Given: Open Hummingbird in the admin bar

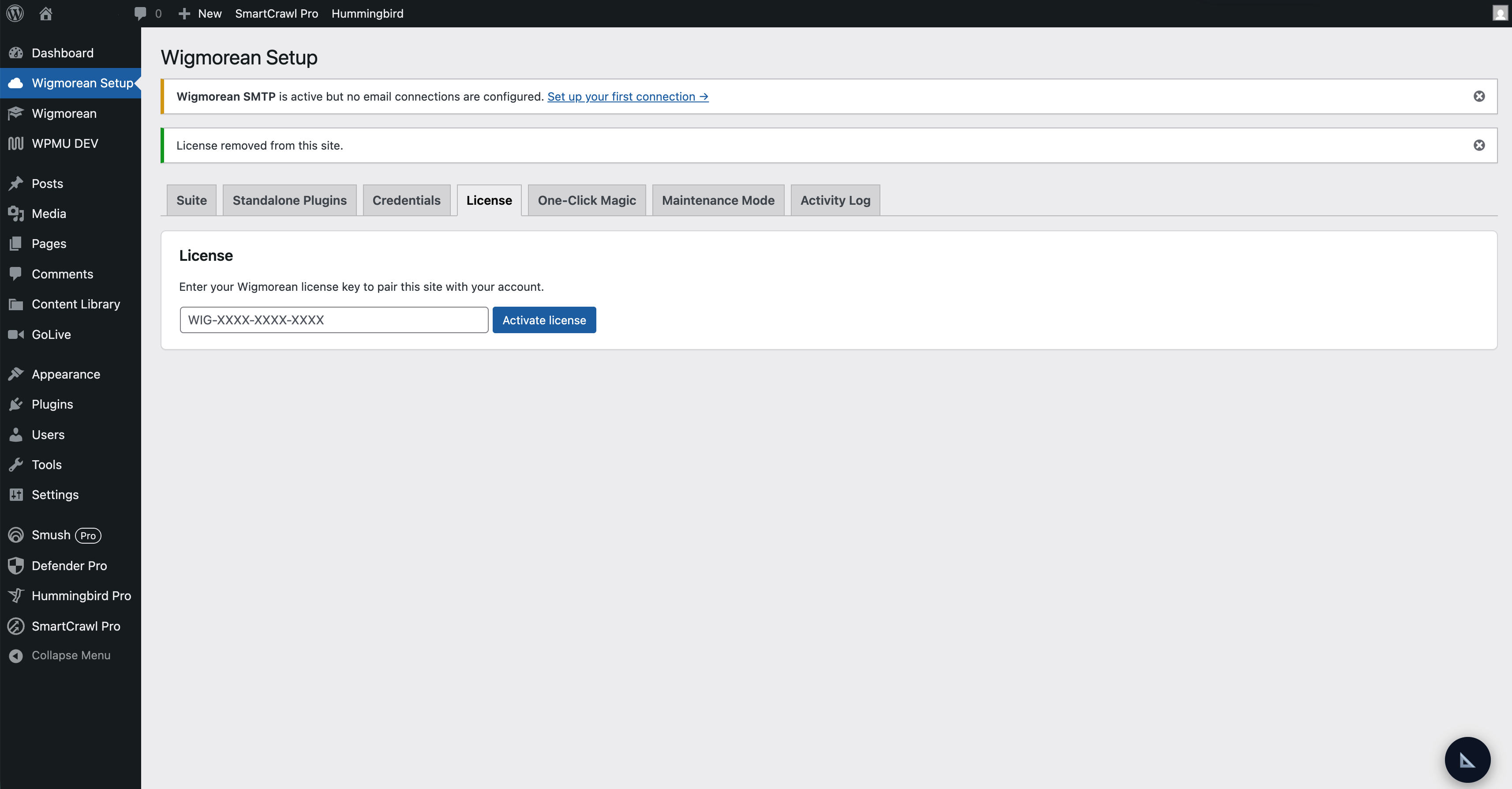Looking at the screenshot, I should click(x=367, y=14).
